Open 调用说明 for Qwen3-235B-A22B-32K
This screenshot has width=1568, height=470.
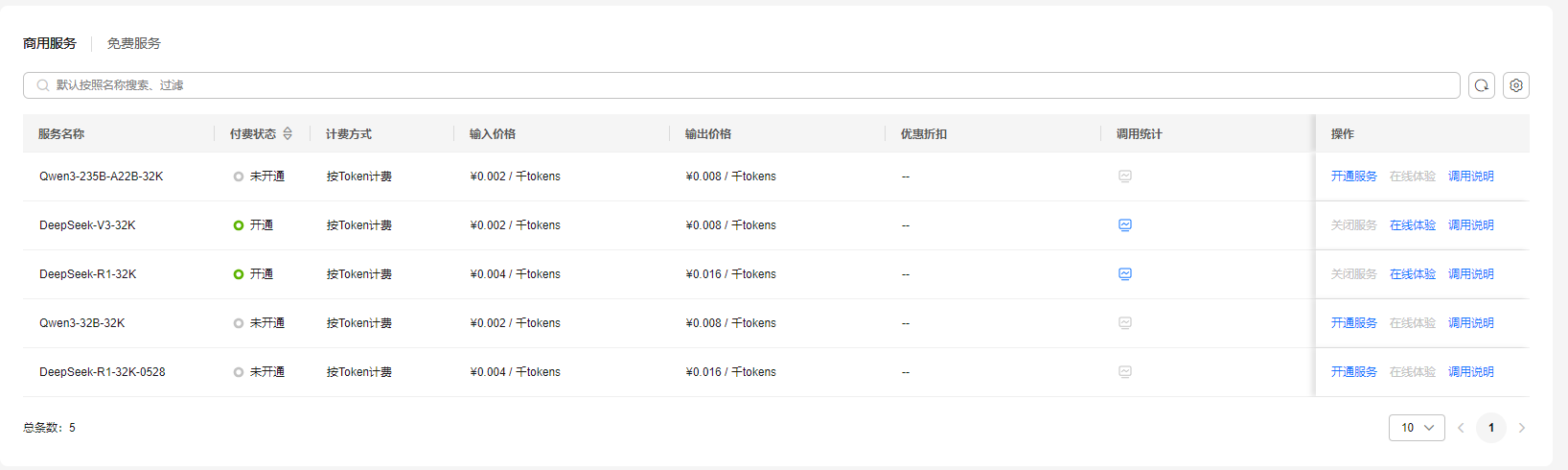click(x=1471, y=176)
